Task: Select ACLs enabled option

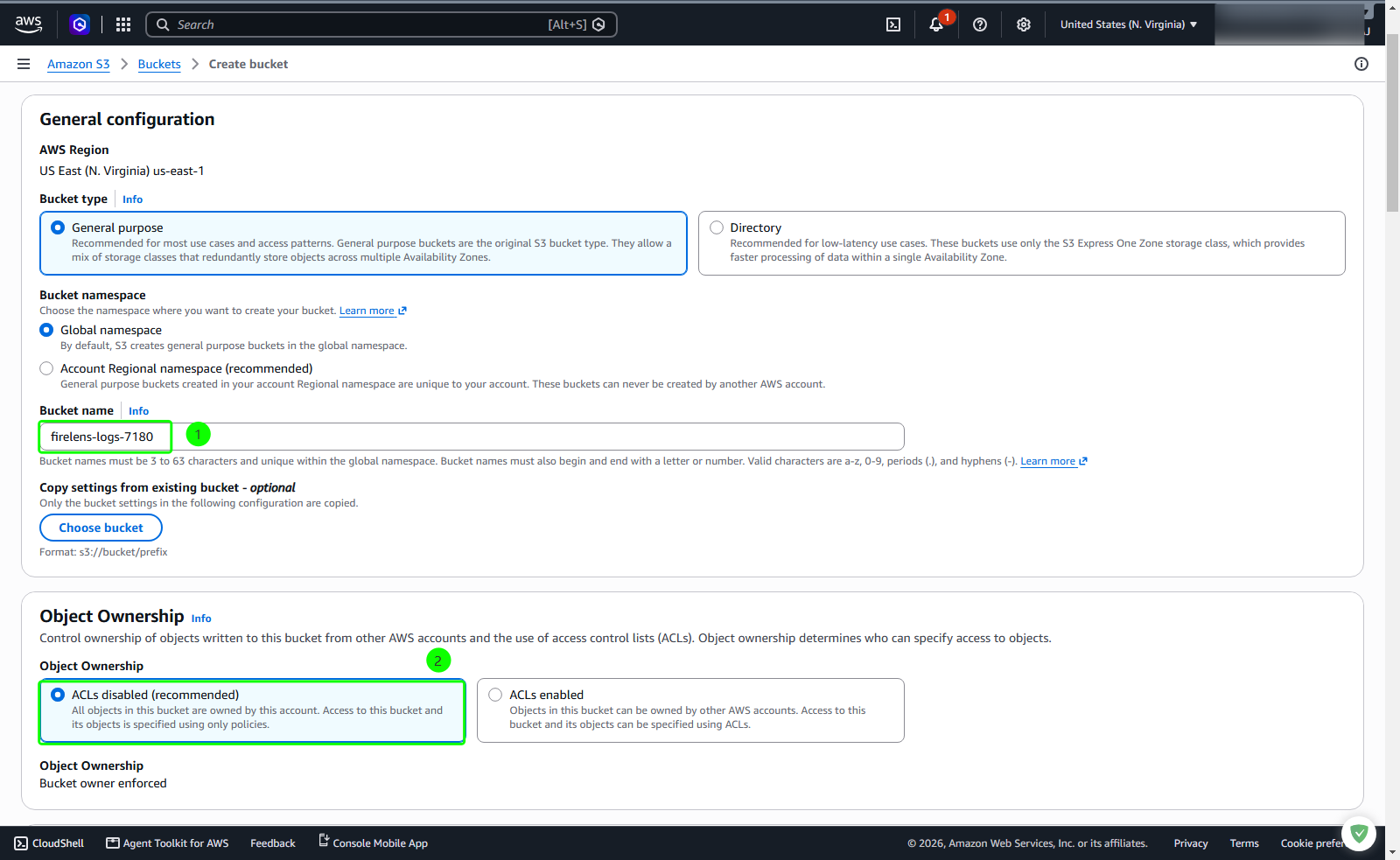Action: [x=690, y=710]
